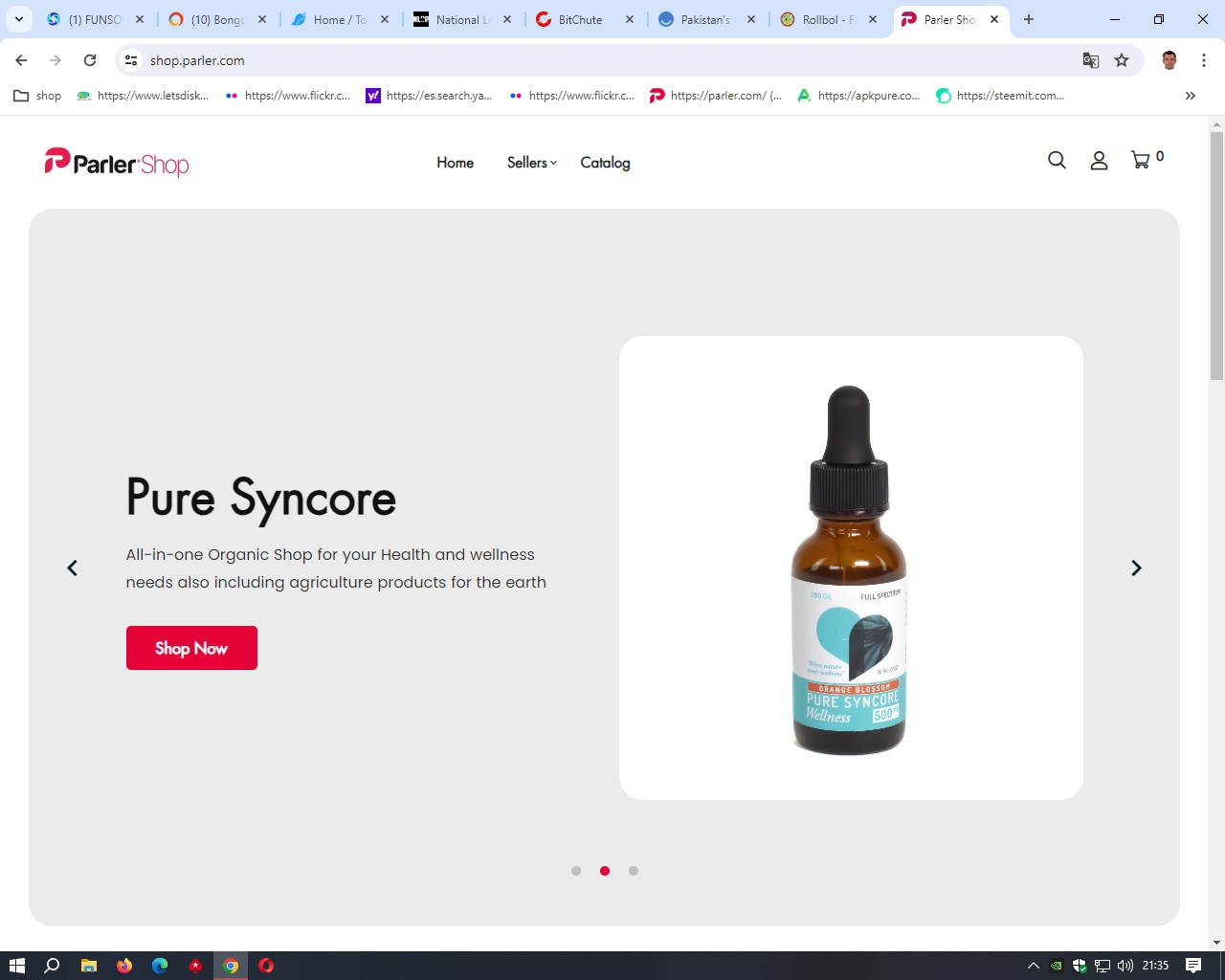1225x980 pixels.
Task: Click the page vertical scrollbar thumb
Action: coord(1217,256)
